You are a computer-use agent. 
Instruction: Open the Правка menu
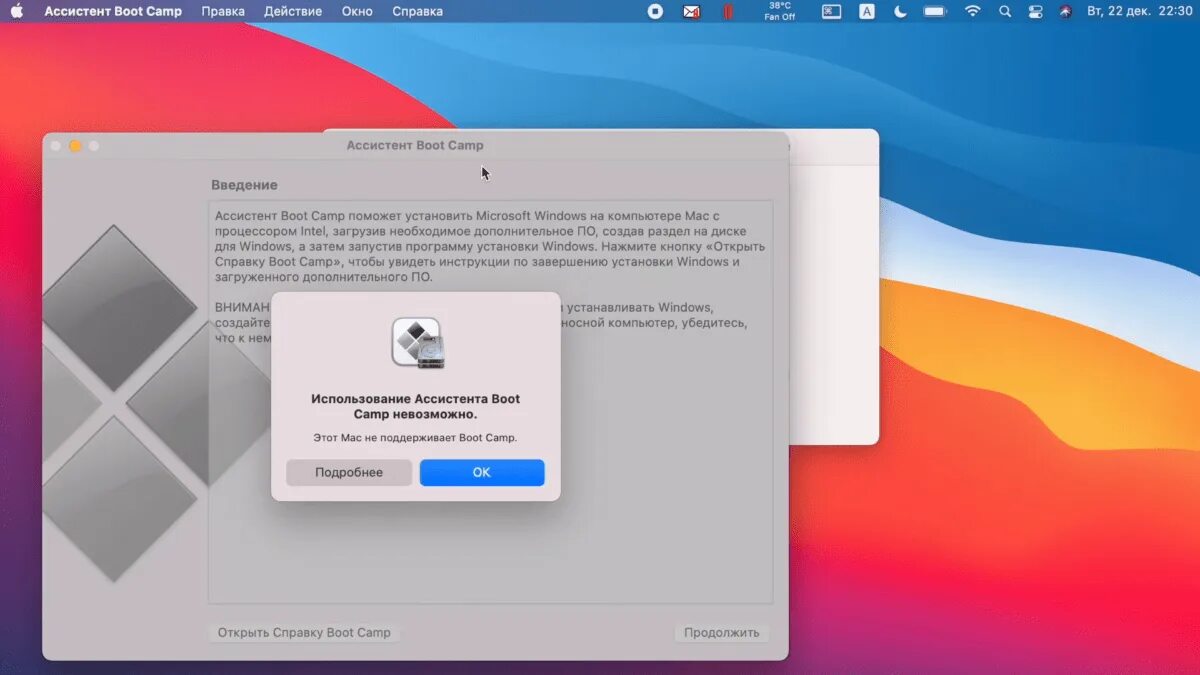pos(223,12)
